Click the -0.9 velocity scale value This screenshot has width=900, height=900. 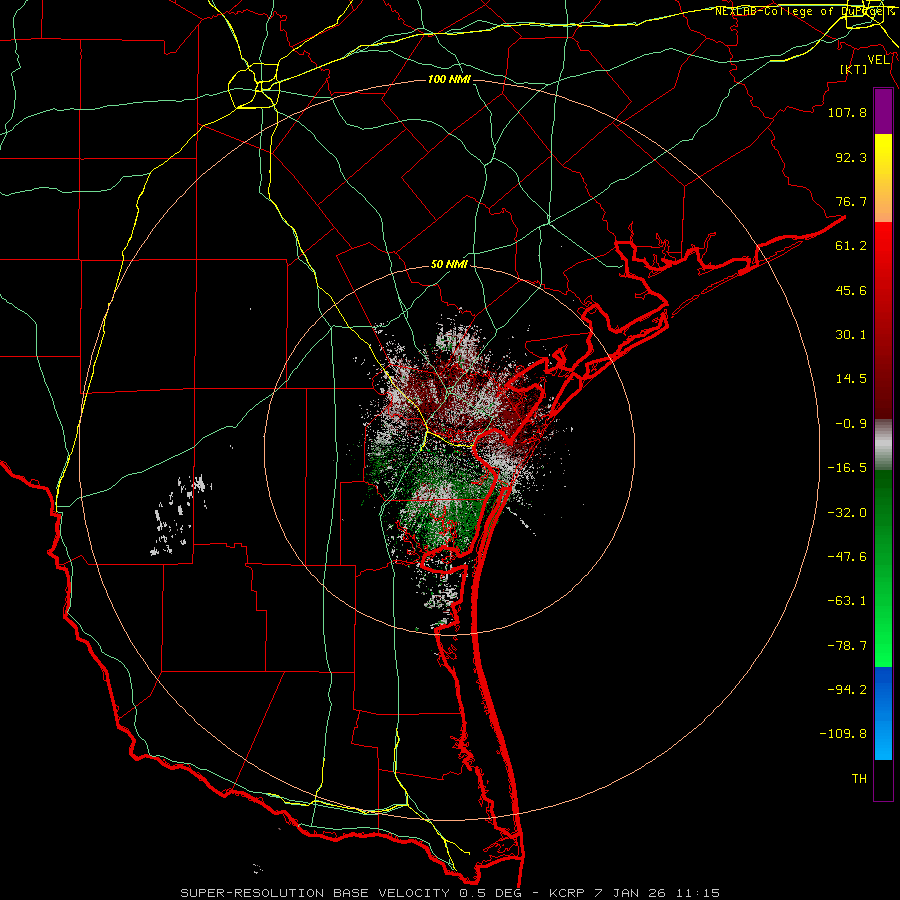point(851,424)
